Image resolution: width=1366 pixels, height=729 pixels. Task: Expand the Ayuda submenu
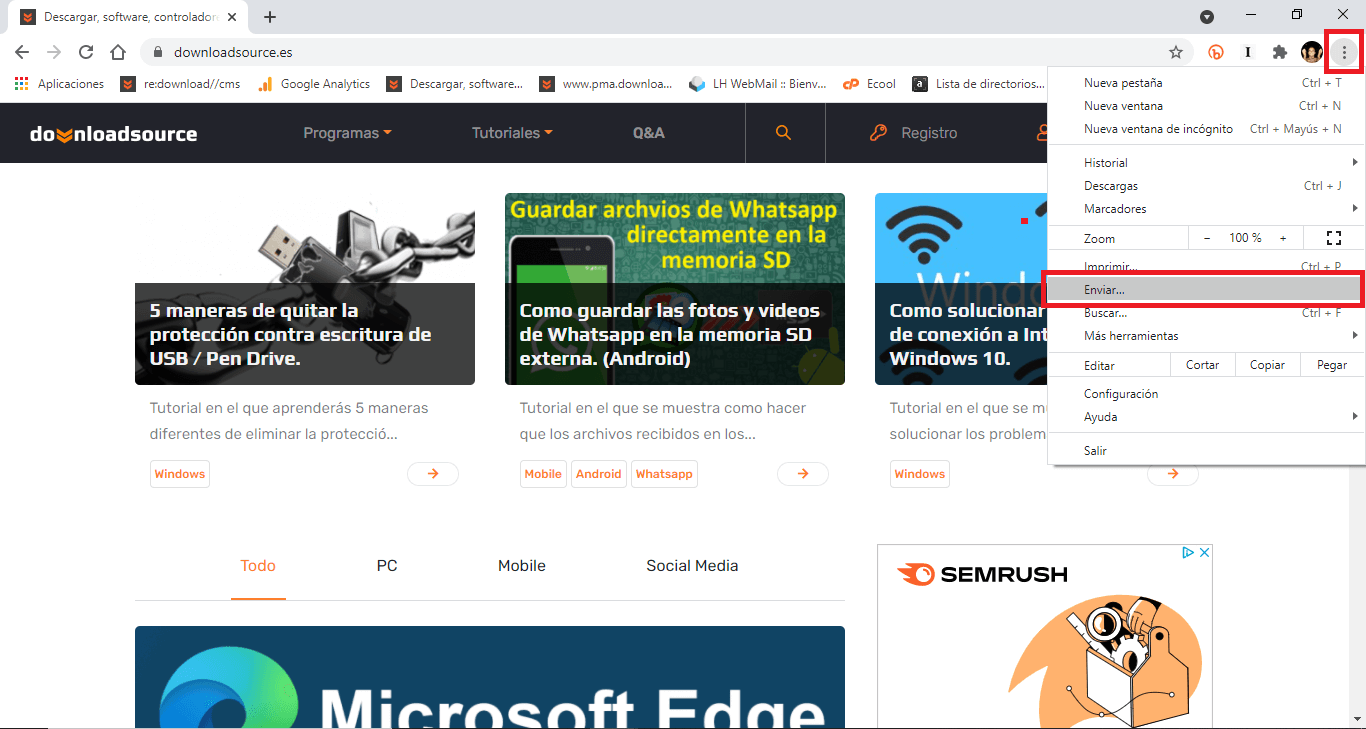coord(1206,417)
